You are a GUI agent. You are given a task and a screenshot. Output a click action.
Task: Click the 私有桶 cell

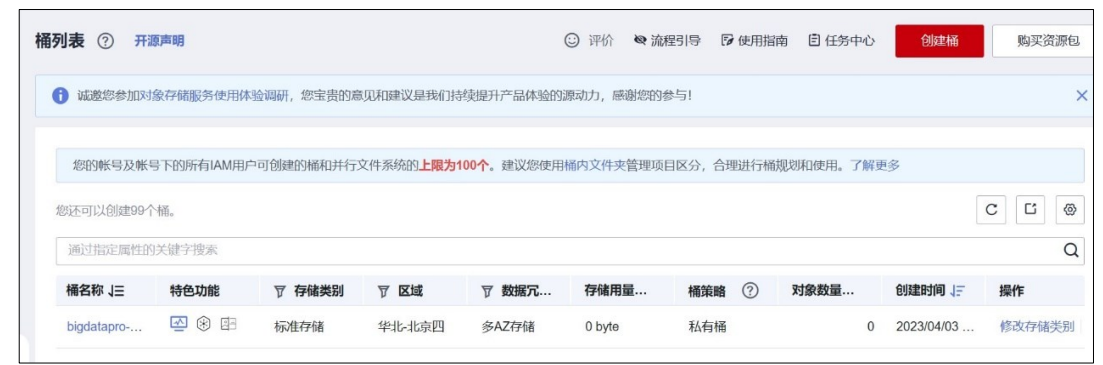click(x=706, y=326)
